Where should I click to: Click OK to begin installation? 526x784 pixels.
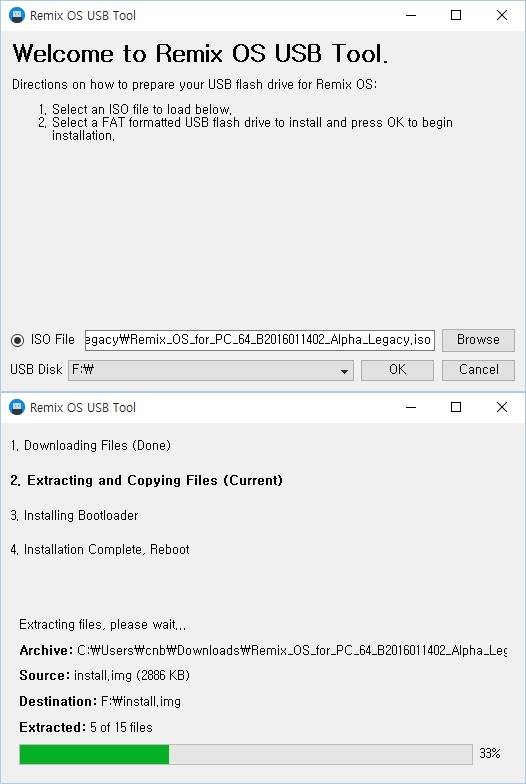click(x=398, y=370)
